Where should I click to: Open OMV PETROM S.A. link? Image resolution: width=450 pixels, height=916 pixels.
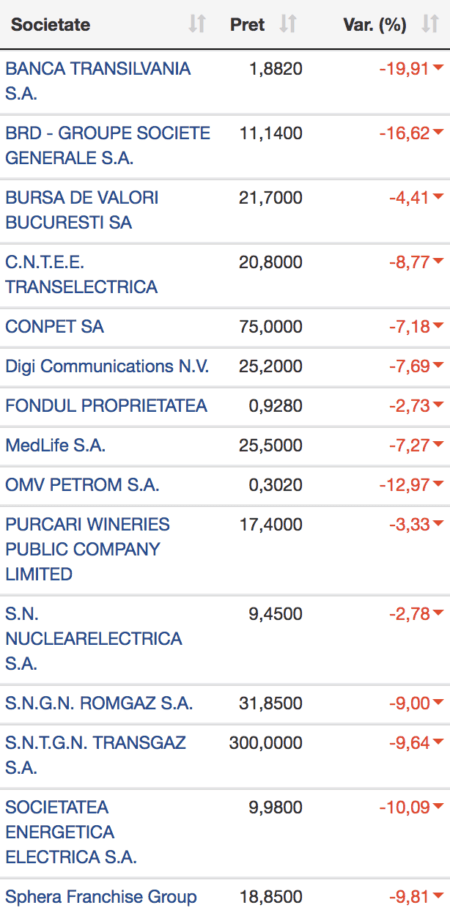[82, 485]
